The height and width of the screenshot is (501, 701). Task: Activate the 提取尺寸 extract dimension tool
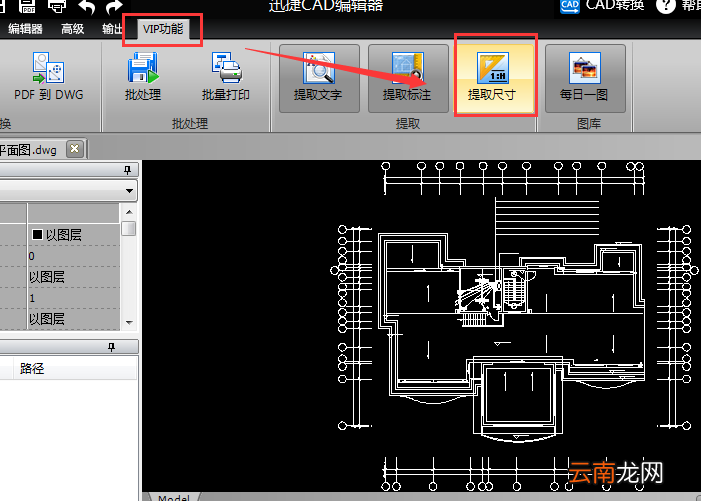pyautogui.click(x=493, y=78)
